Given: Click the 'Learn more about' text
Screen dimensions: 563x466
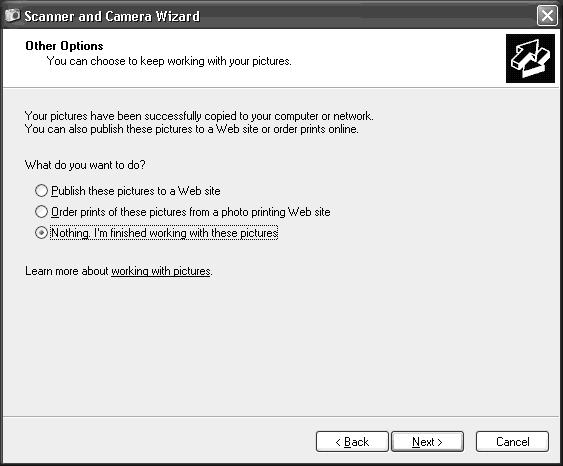Looking at the screenshot, I should (x=67, y=271).
